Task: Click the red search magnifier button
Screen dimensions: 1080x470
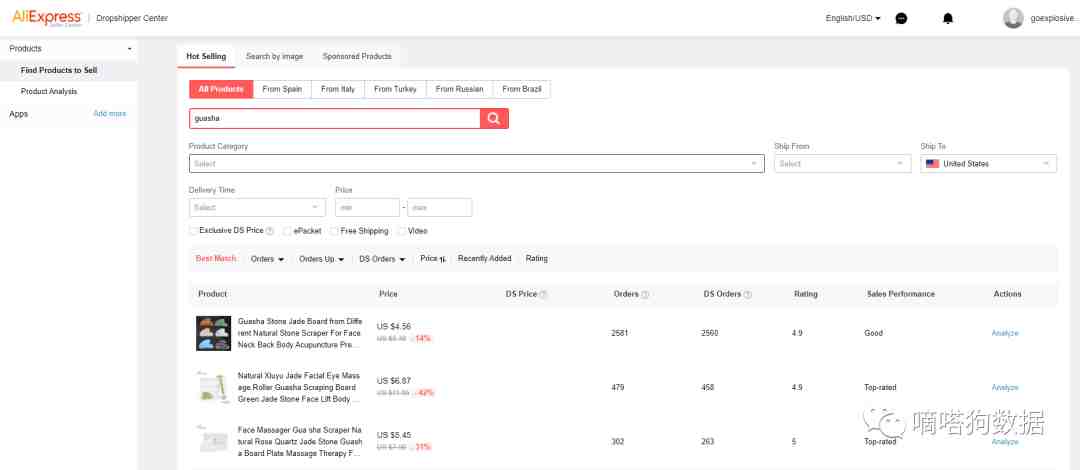Action: pos(494,119)
